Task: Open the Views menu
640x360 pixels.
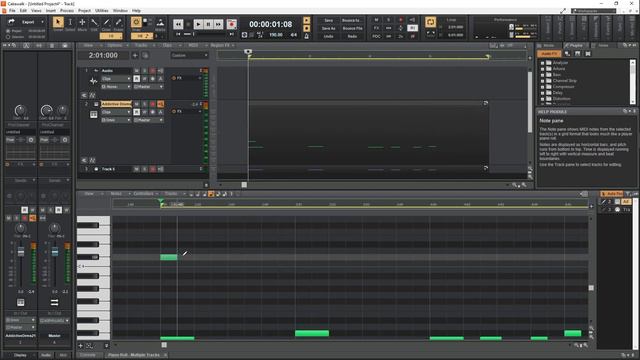Action: [x=36, y=10]
